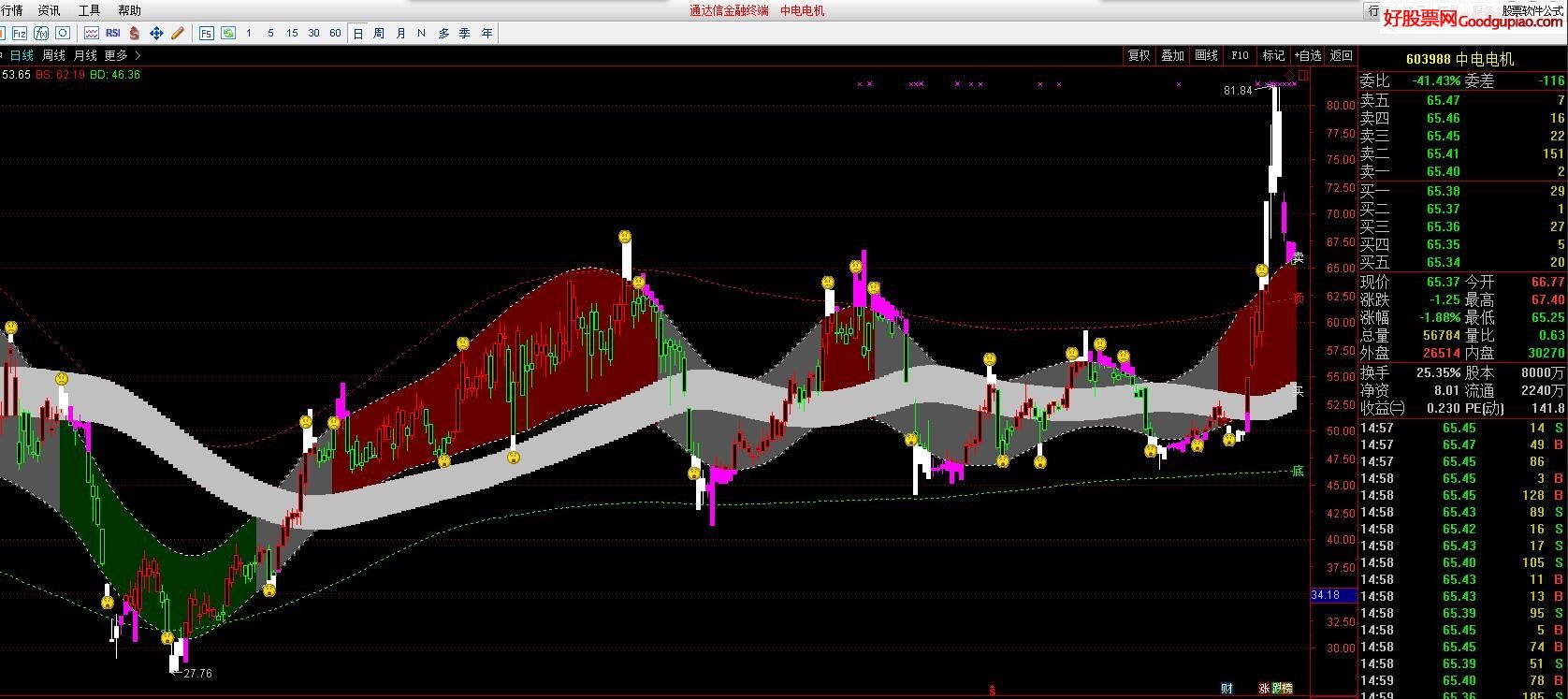Click the diamond marker above the chart

[1290, 75]
